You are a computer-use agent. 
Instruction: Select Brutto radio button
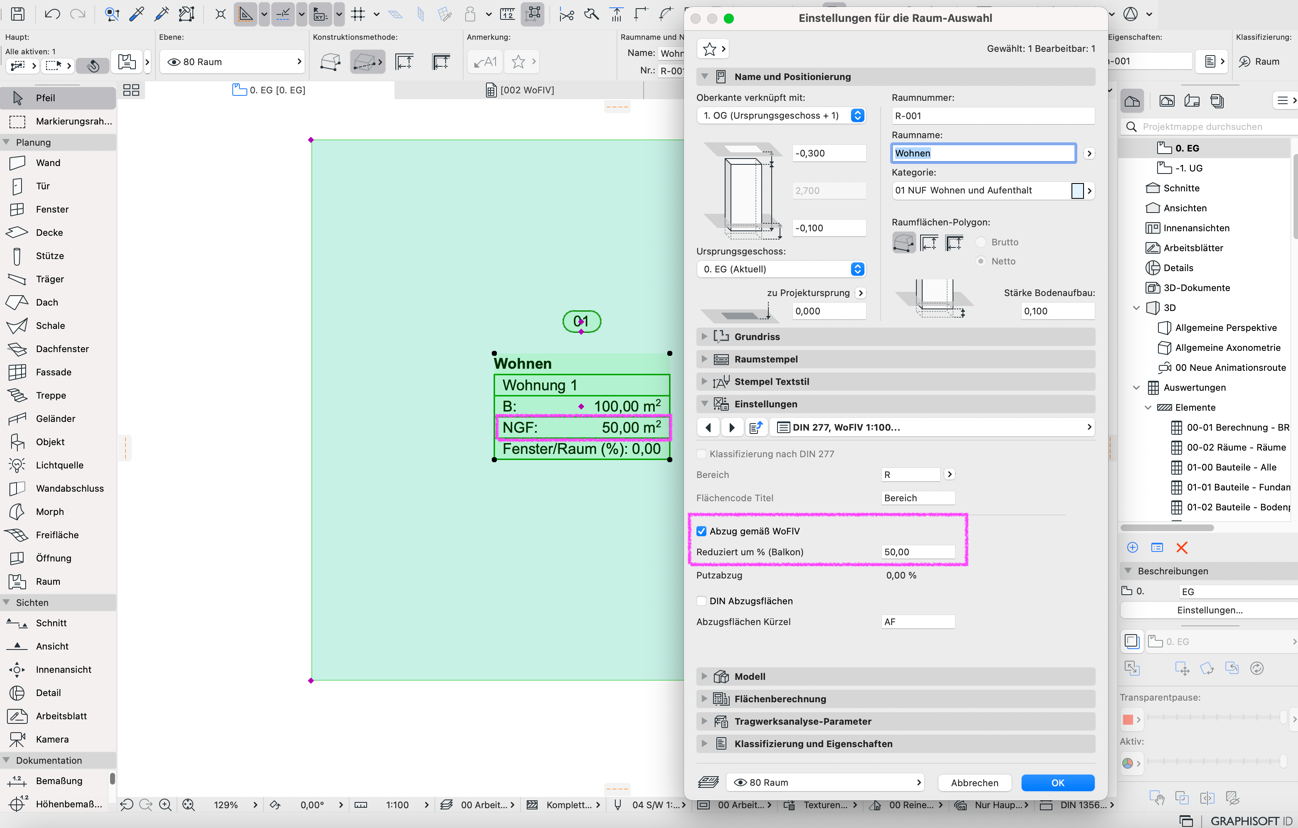point(981,242)
